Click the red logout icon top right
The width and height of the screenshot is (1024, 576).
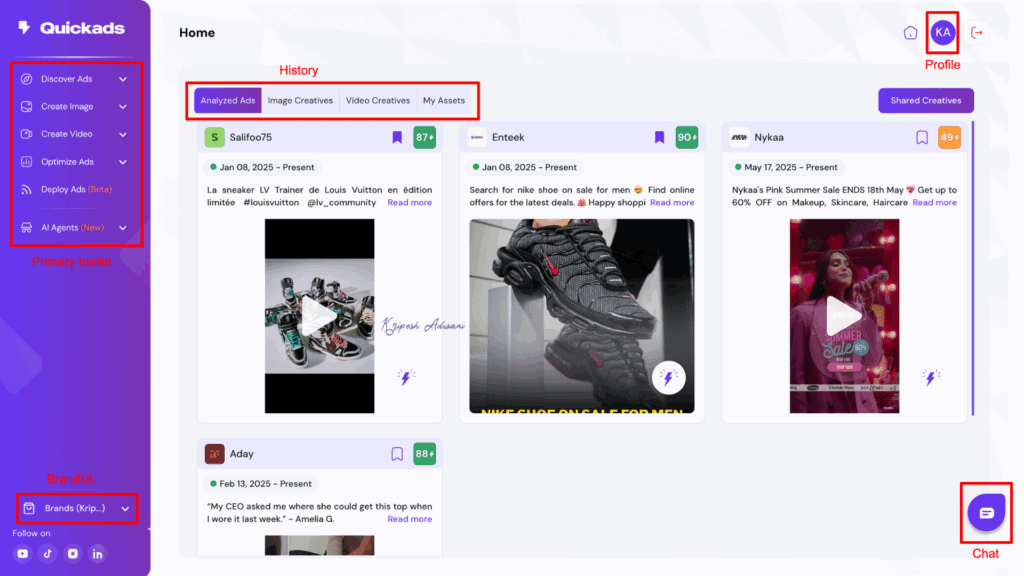977,32
